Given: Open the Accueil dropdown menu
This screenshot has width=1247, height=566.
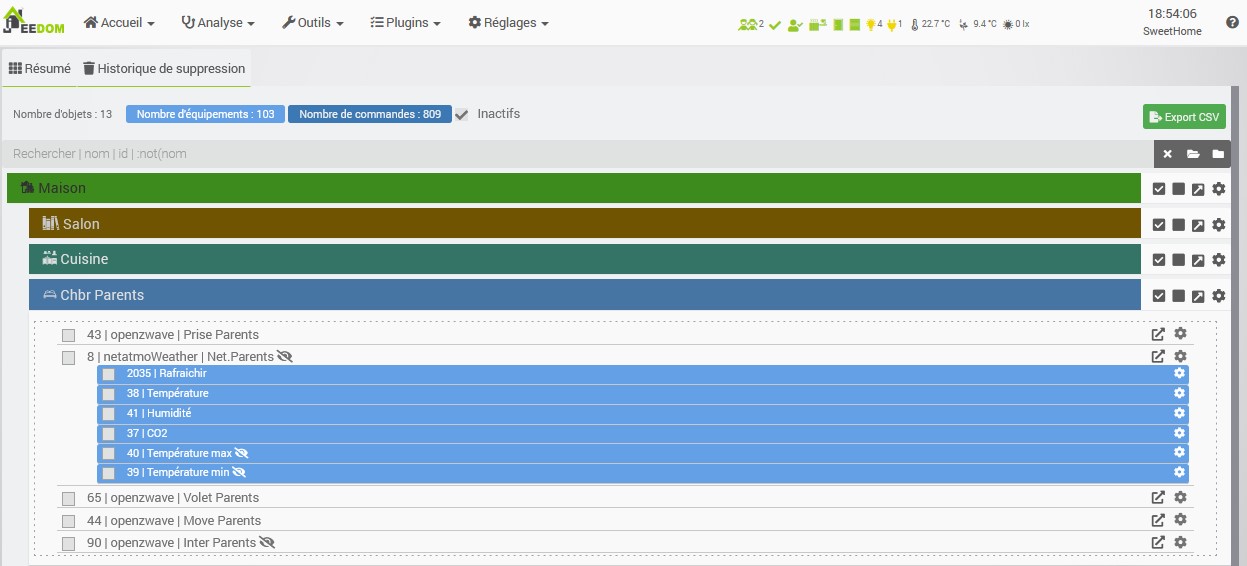Looking at the screenshot, I should coord(119,22).
